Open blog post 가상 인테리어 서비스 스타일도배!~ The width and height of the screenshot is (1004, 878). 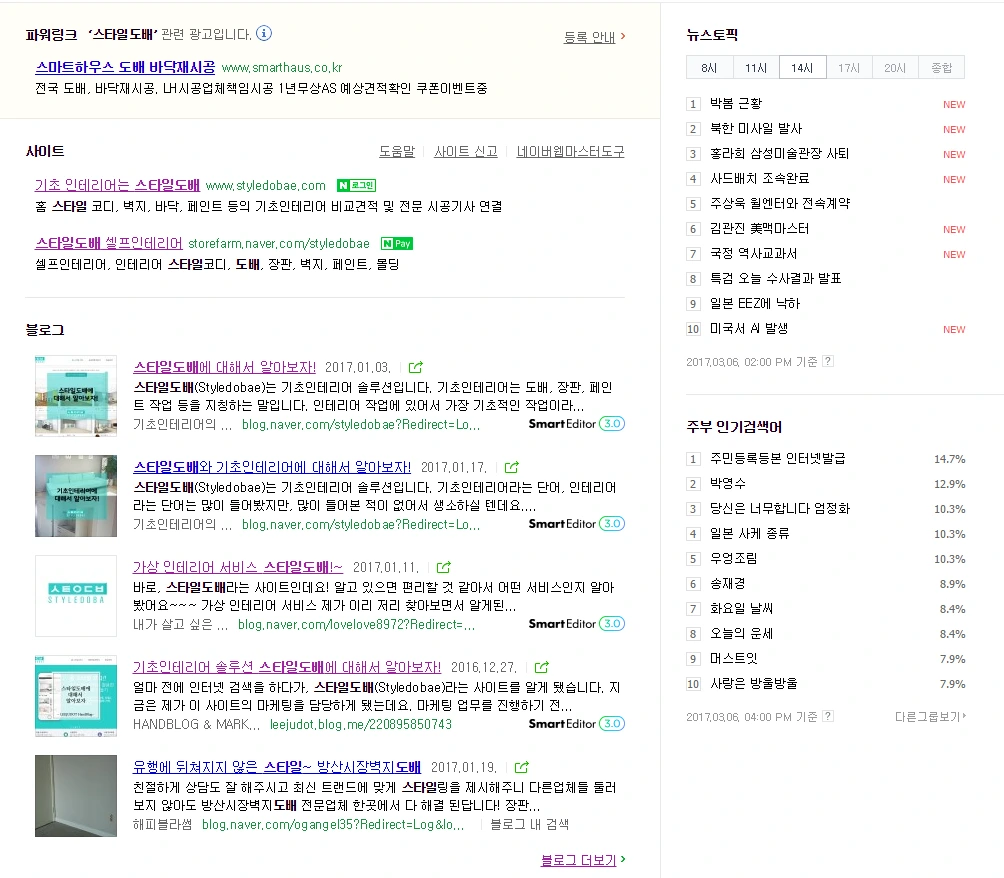click(x=238, y=567)
